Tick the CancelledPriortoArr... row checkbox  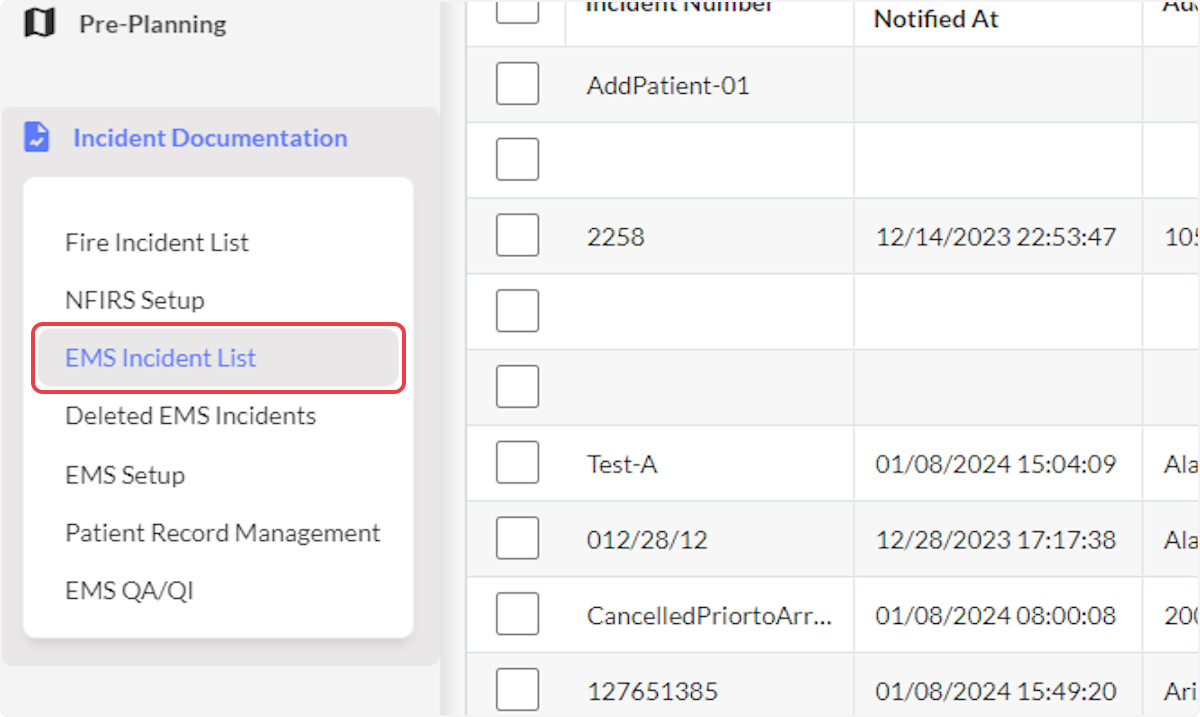517,614
